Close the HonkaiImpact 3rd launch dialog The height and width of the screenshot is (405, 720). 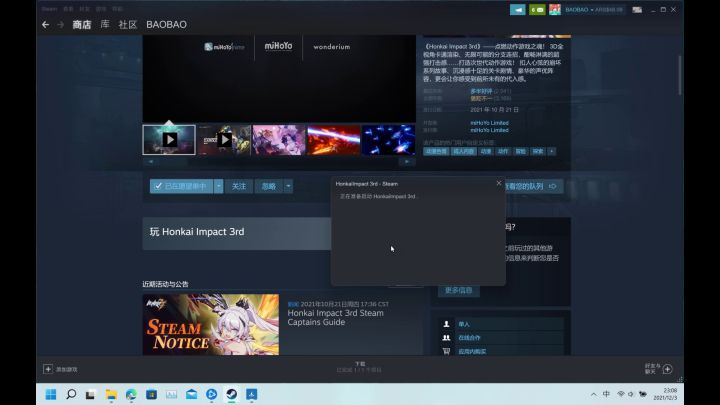tap(499, 183)
